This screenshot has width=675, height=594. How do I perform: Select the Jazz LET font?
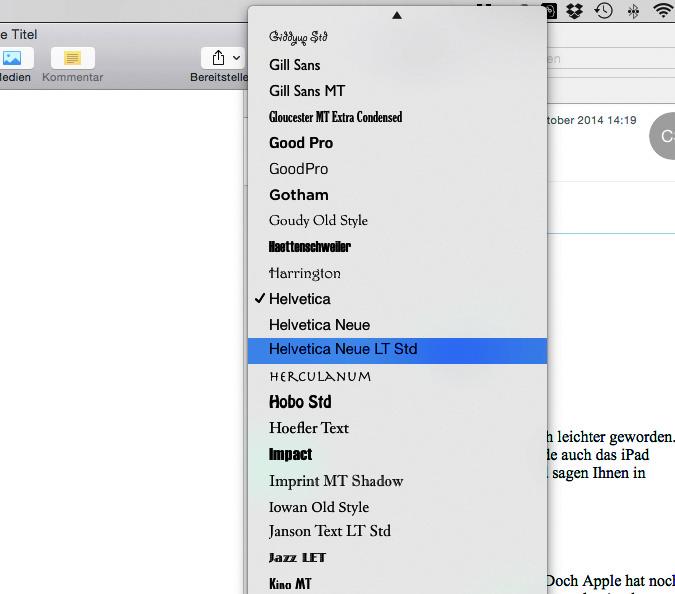click(397, 558)
